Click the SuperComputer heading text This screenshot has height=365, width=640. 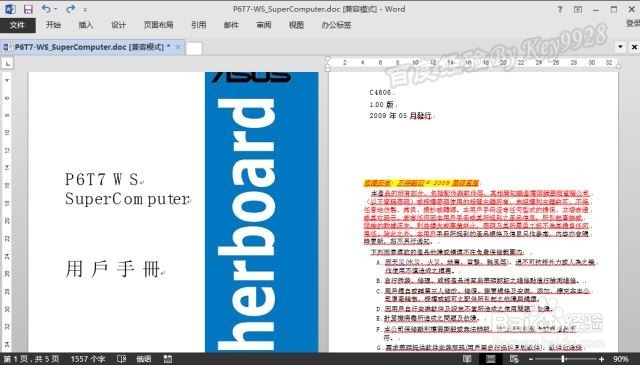[127, 199]
